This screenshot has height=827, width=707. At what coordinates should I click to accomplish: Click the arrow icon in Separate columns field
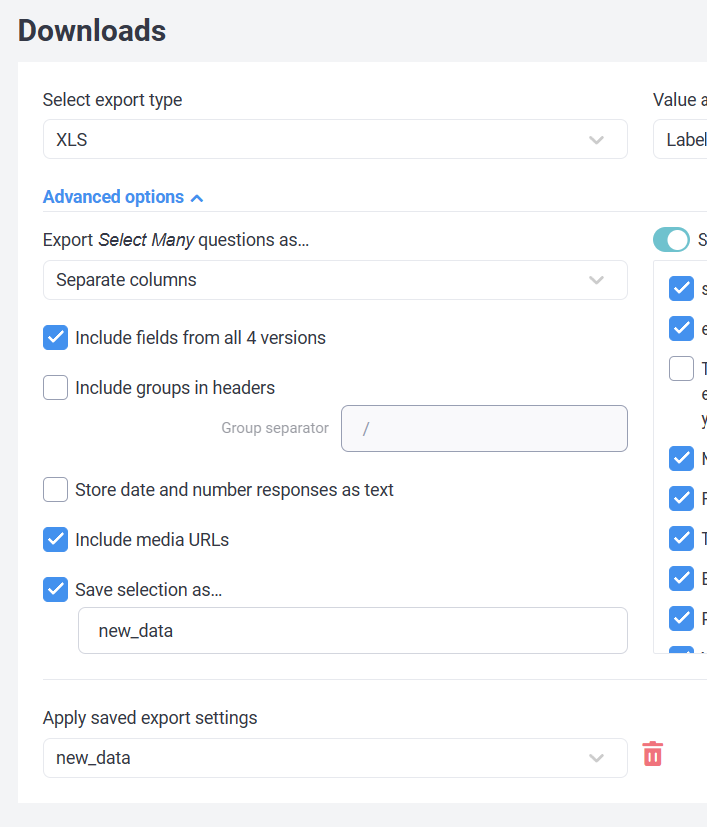[x=597, y=280]
